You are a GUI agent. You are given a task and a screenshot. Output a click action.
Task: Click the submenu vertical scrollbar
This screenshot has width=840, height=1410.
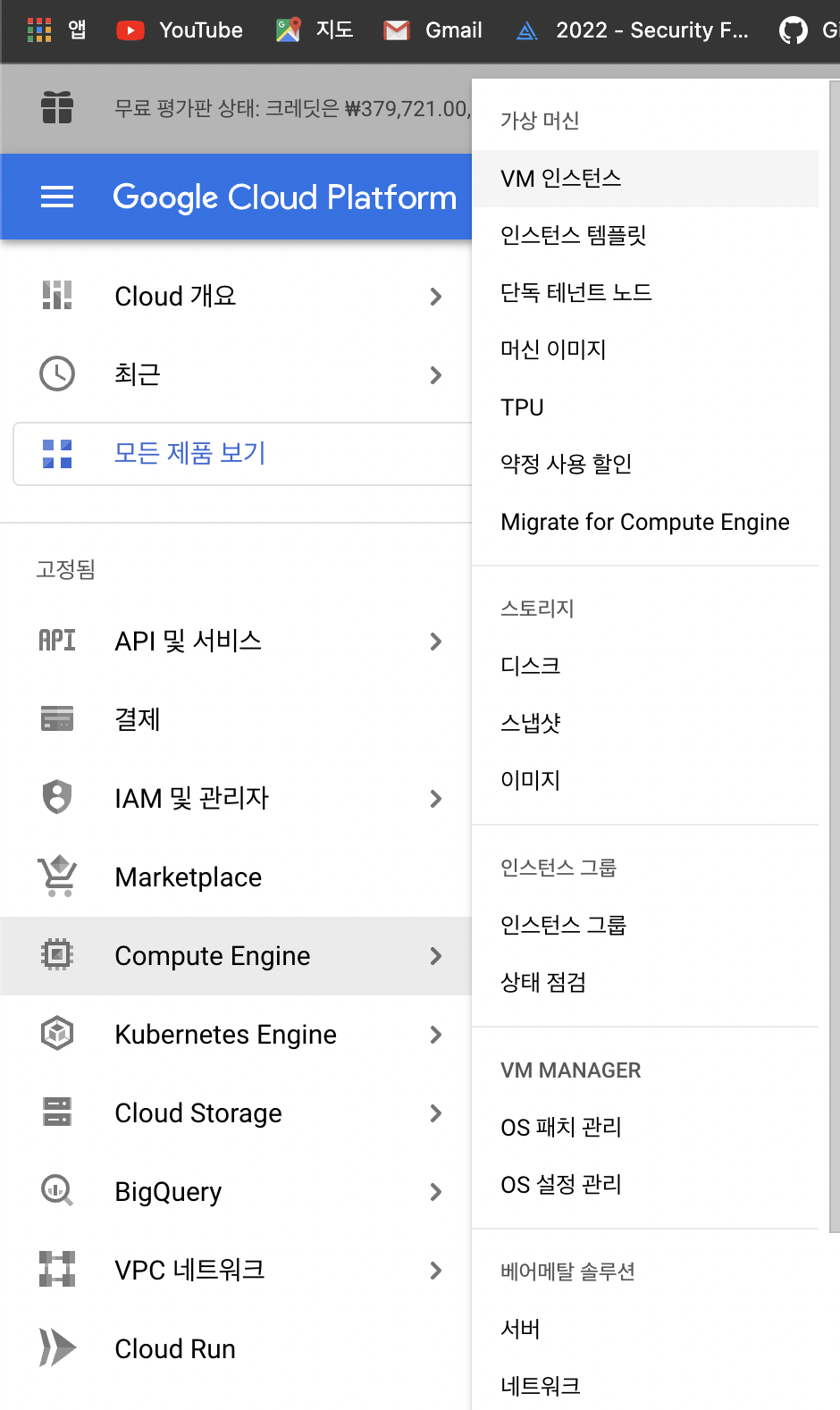835,657
